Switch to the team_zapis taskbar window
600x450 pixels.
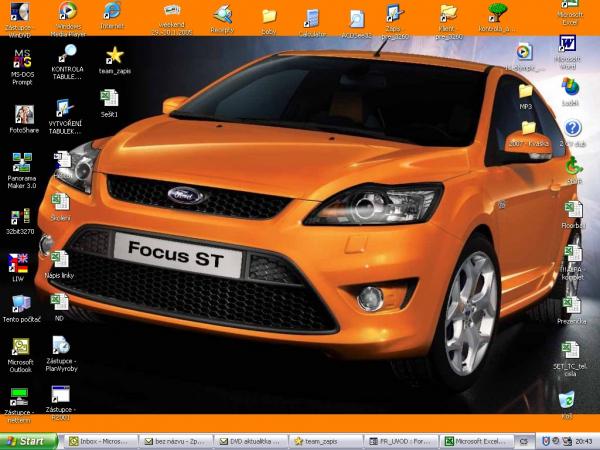point(325,440)
